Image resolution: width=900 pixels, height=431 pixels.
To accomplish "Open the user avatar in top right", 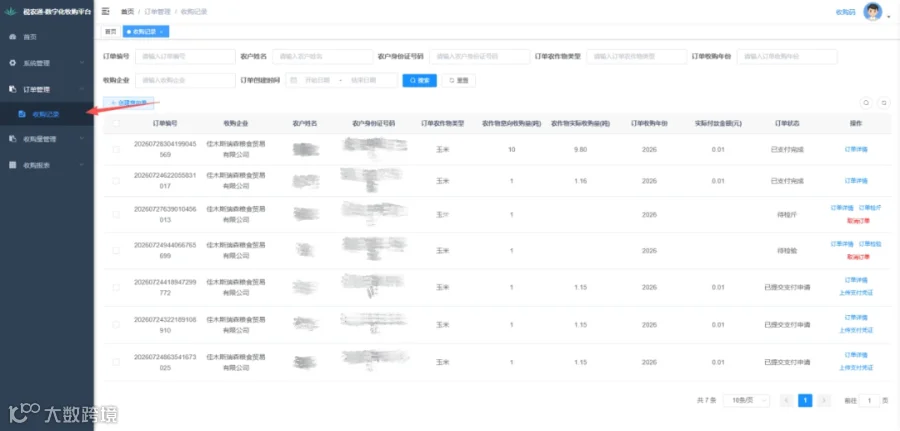I will click(x=872, y=11).
